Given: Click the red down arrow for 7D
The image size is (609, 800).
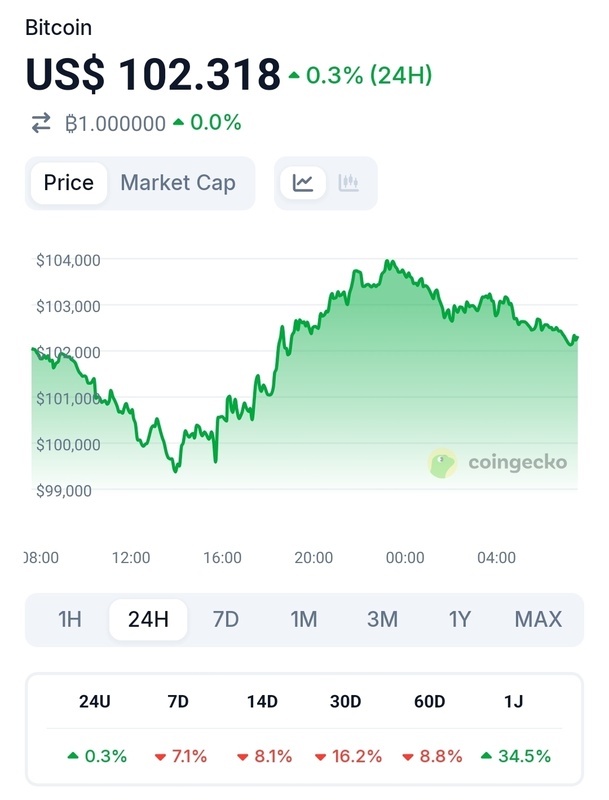Looking at the screenshot, I should [x=160, y=757].
